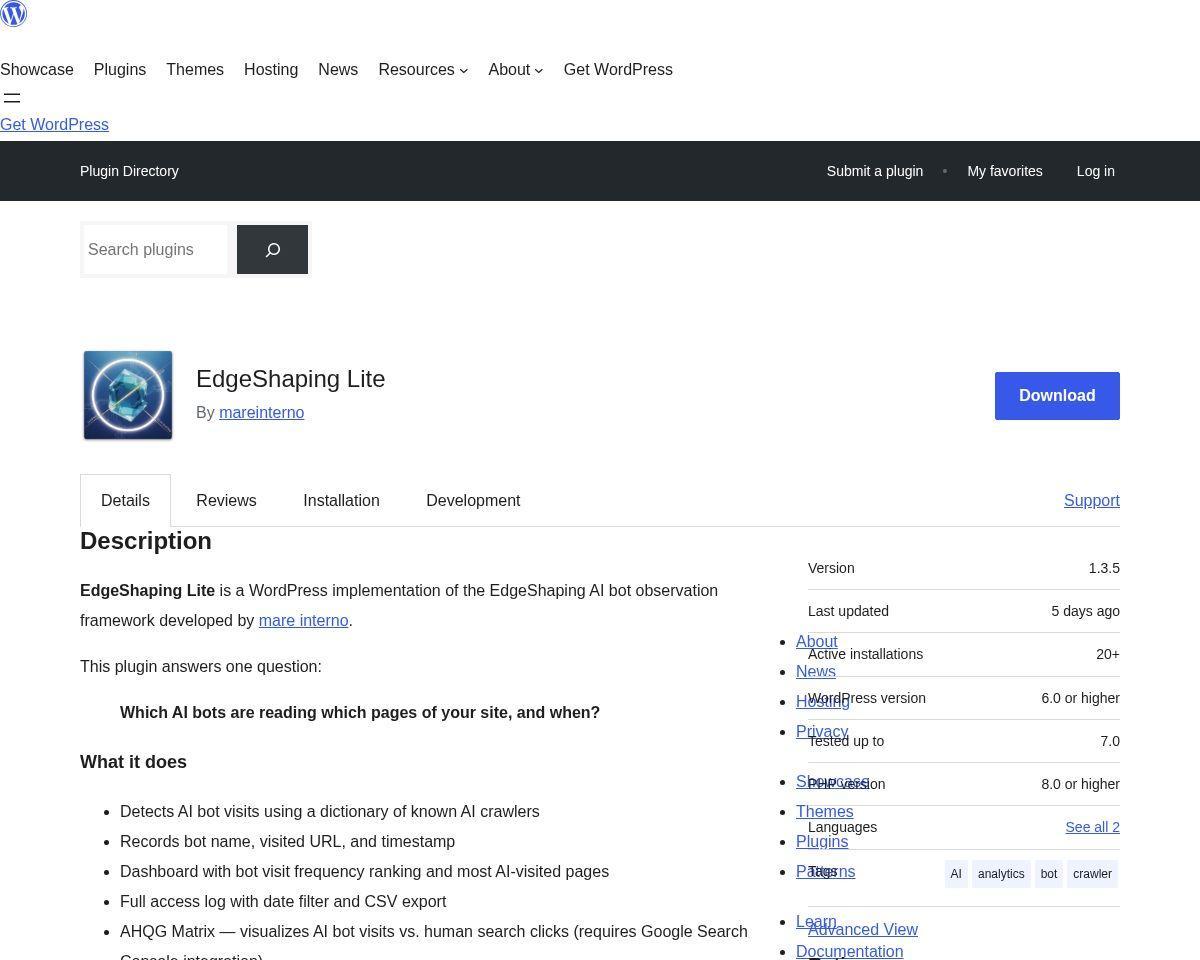Click 'Full access log with date filter' item

click(283, 902)
